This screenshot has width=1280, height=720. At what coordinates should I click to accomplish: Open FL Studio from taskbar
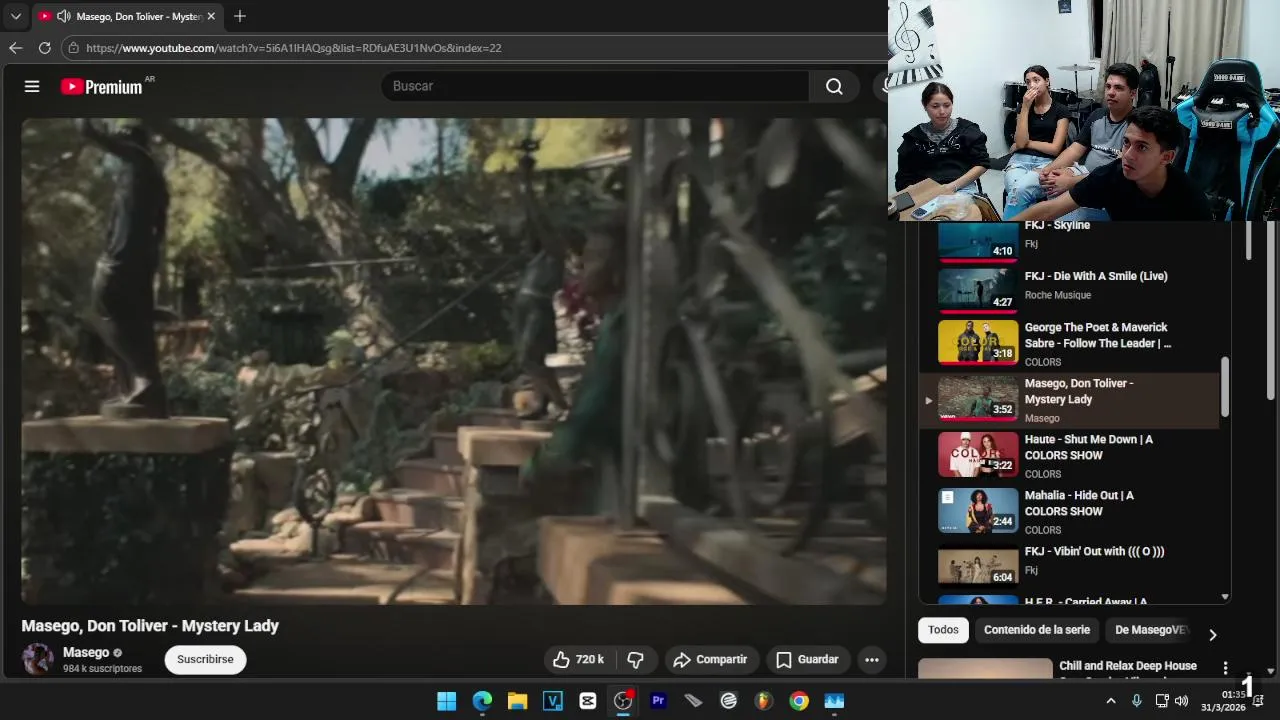[764, 701]
